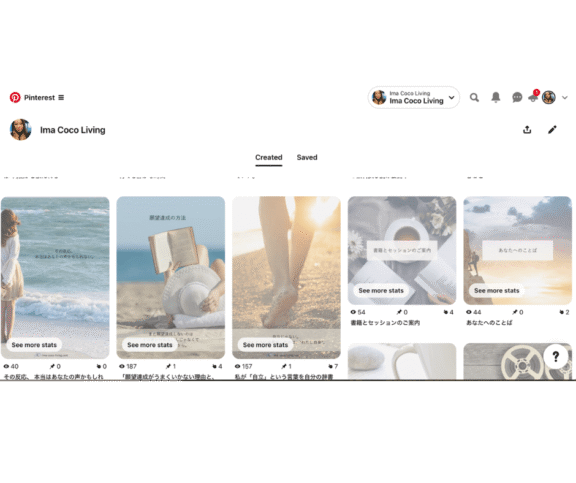Click the share profile upload icon
The width and height of the screenshot is (576, 483).
point(527,130)
